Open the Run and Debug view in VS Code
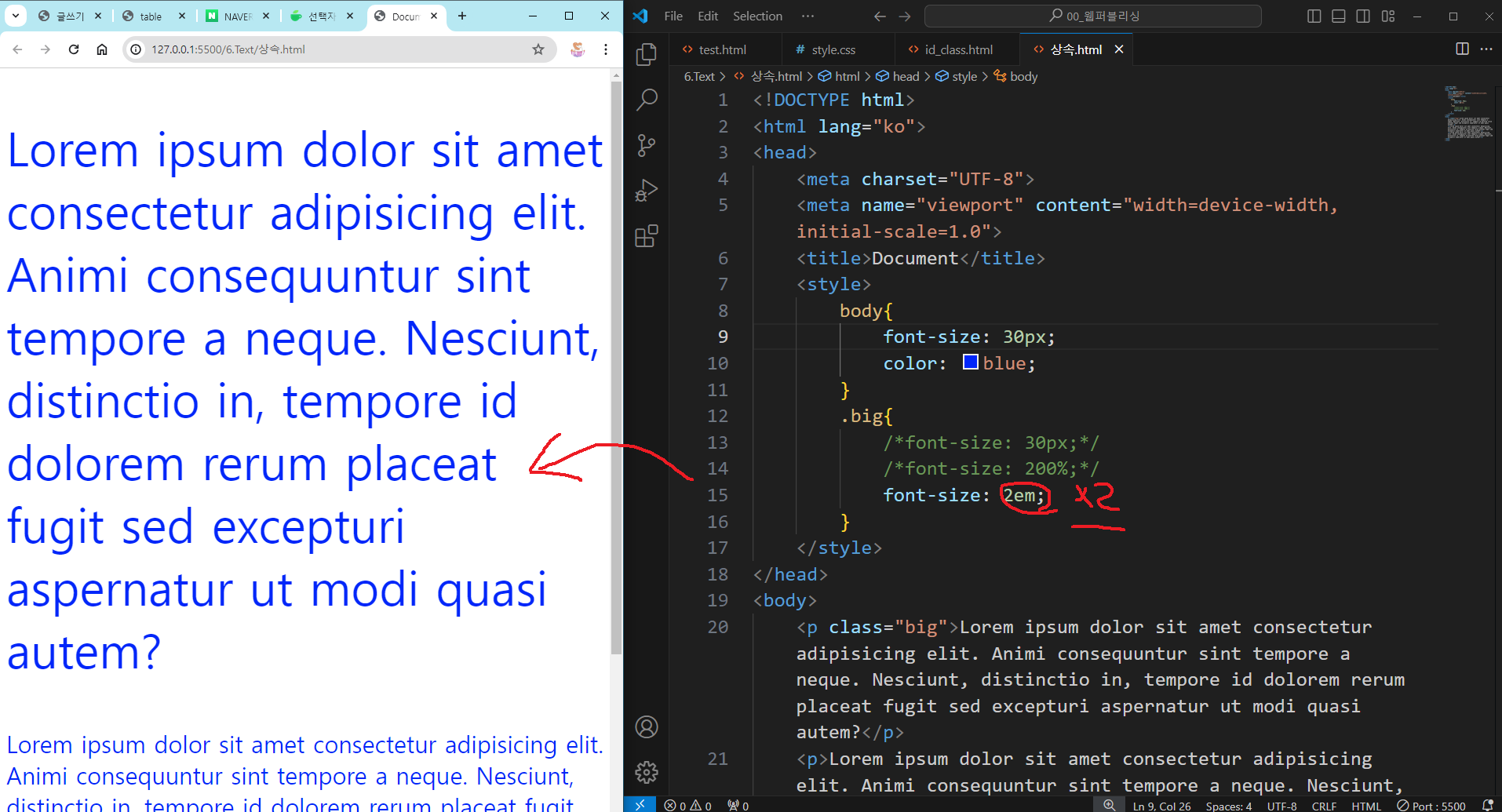This screenshot has height=812, width=1502. click(x=647, y=191)
